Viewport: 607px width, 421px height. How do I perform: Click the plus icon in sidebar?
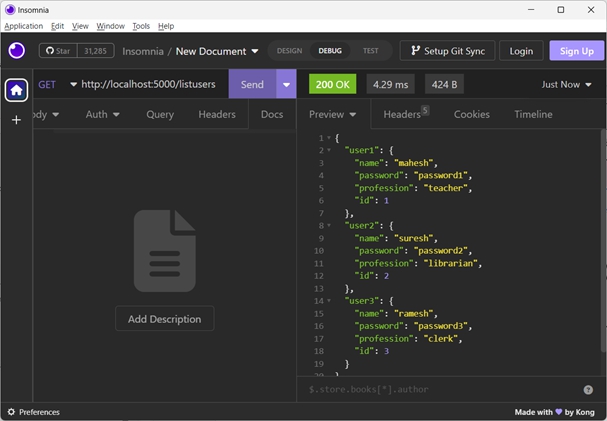(16, 120)
